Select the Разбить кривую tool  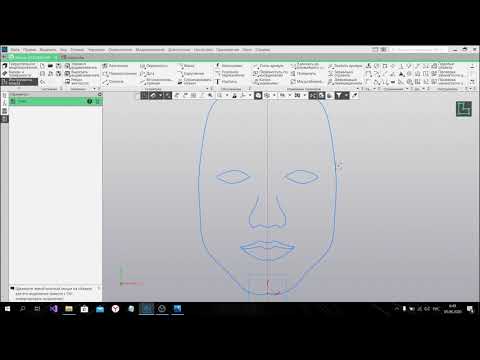[345, 66]
